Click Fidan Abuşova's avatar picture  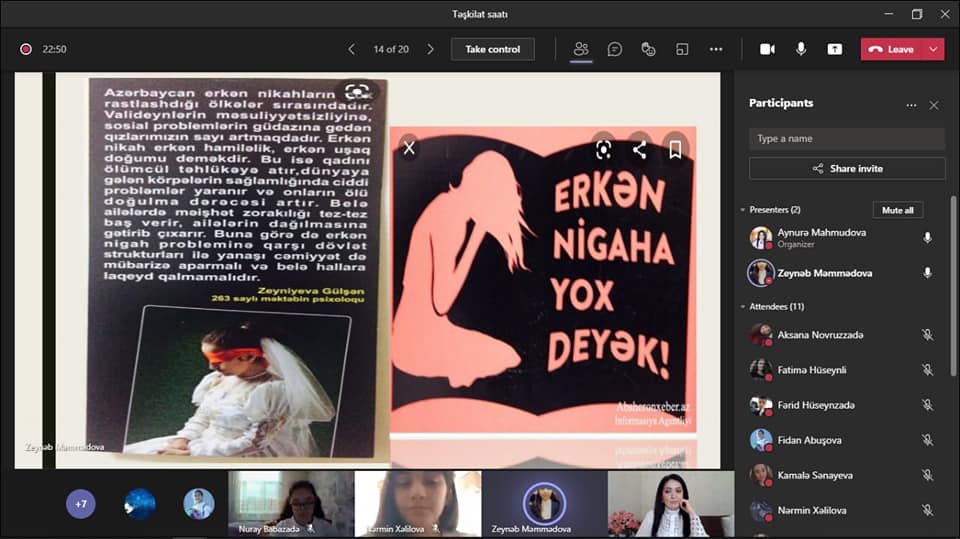(761, 440)
